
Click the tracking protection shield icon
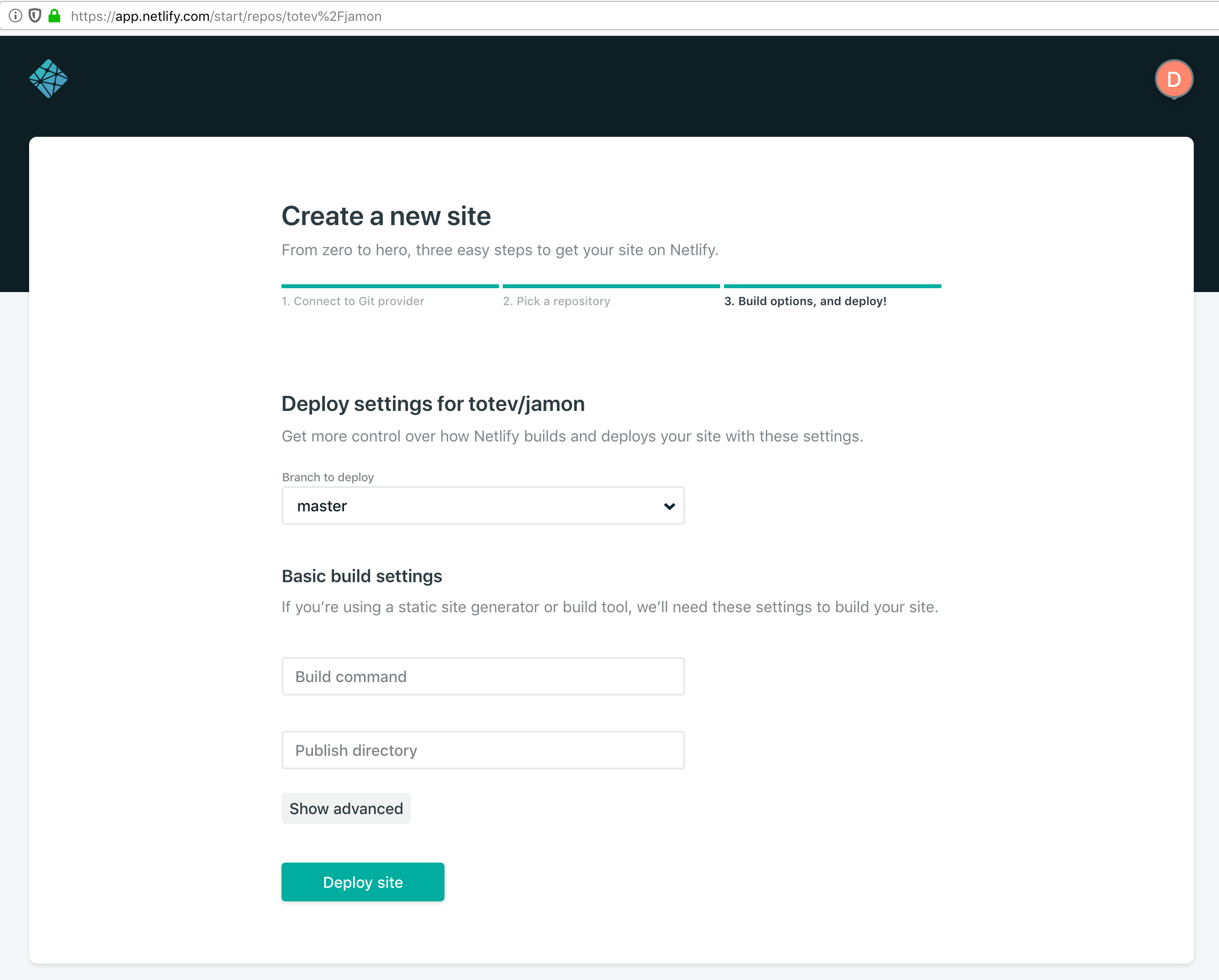35,16
